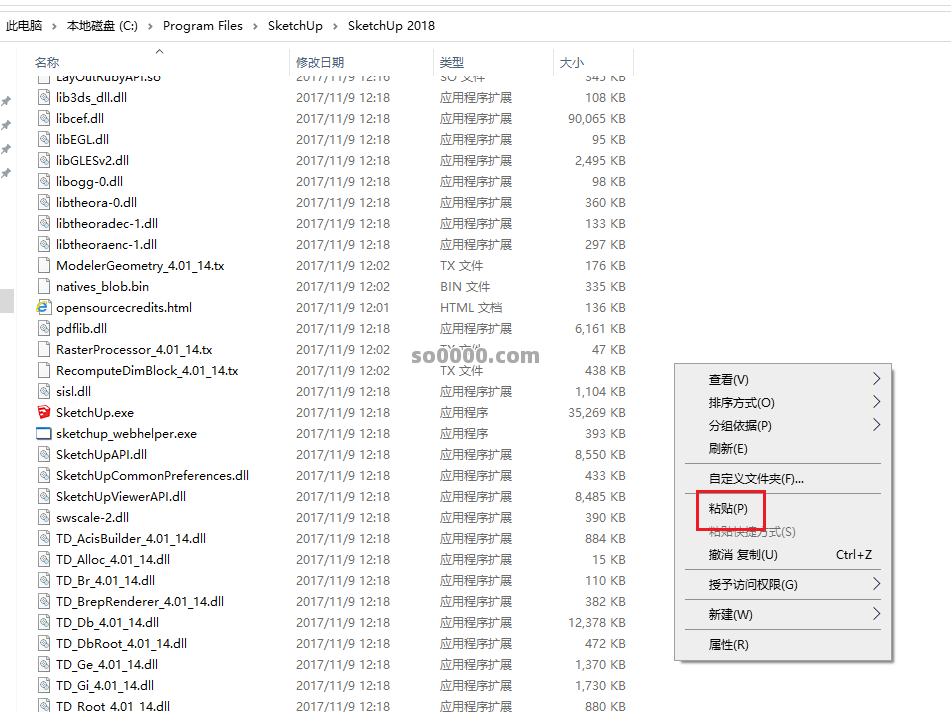Click the sketchup_webhelper.exe window icon

click(44, 434)
